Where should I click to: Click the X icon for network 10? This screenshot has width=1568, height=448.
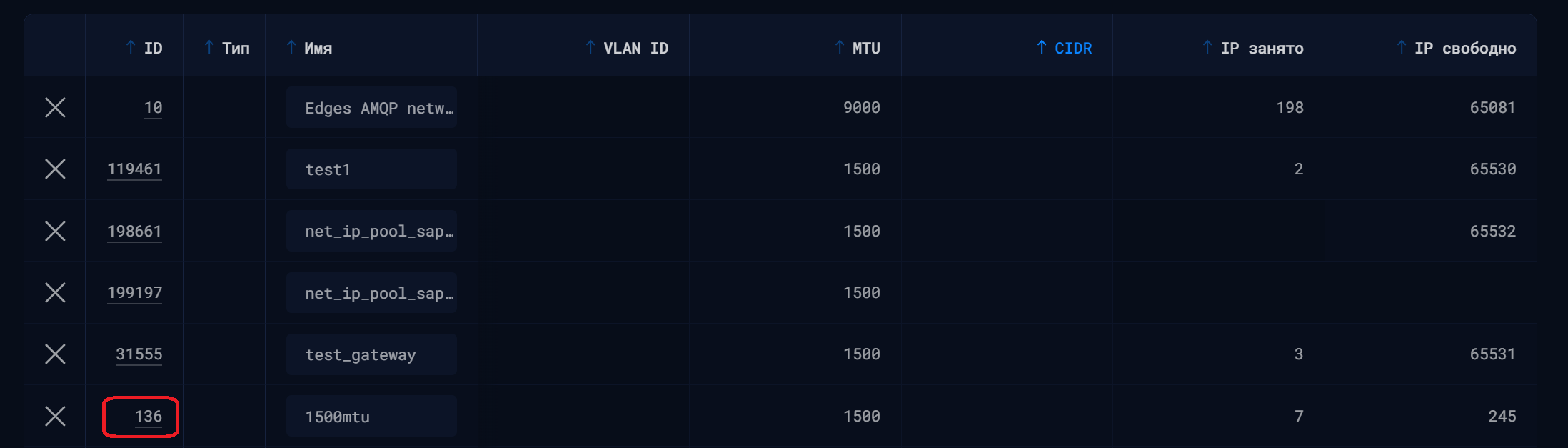click(x=55, y=108)
